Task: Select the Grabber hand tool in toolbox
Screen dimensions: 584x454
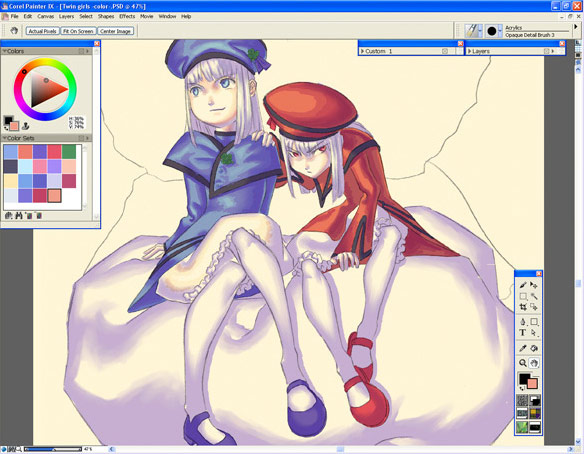Action: coord(534,363)
